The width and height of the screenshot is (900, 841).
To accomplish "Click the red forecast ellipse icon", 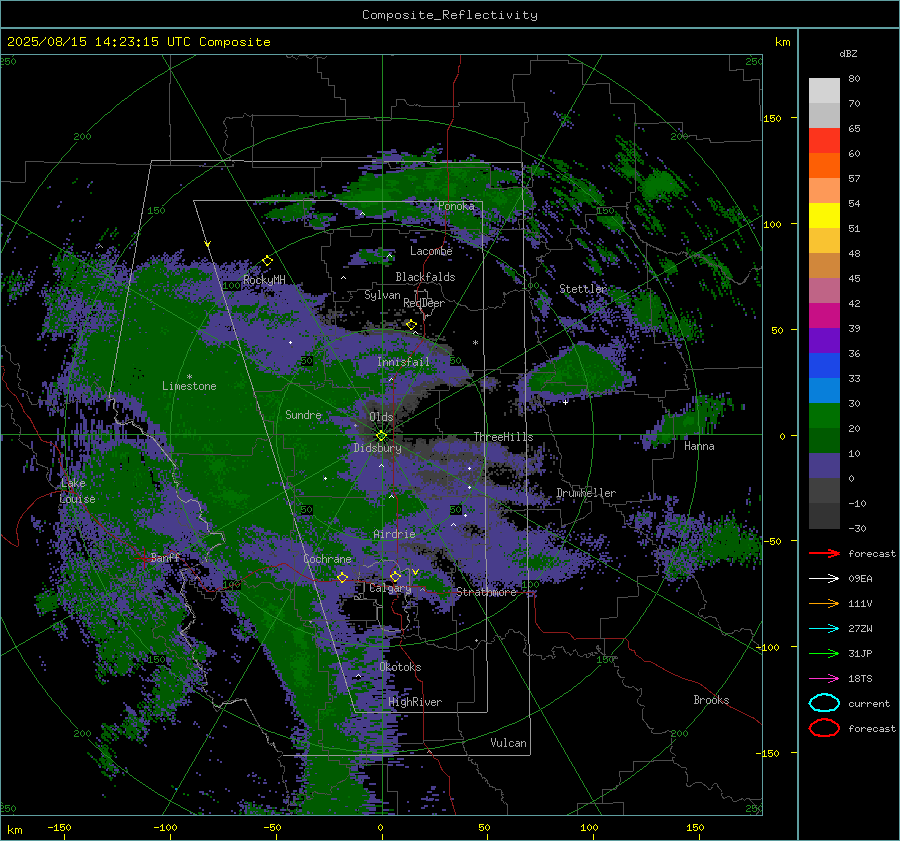I will pyautogui.click(x=824, y=728).
